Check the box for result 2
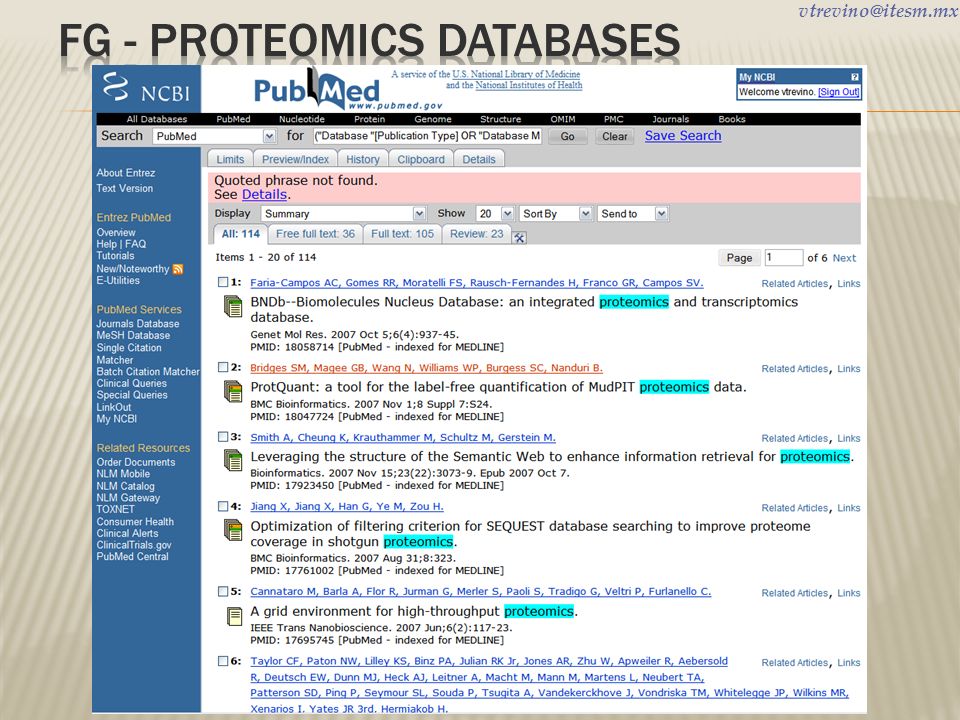This screenshot has width=960, height=720. 223,367
